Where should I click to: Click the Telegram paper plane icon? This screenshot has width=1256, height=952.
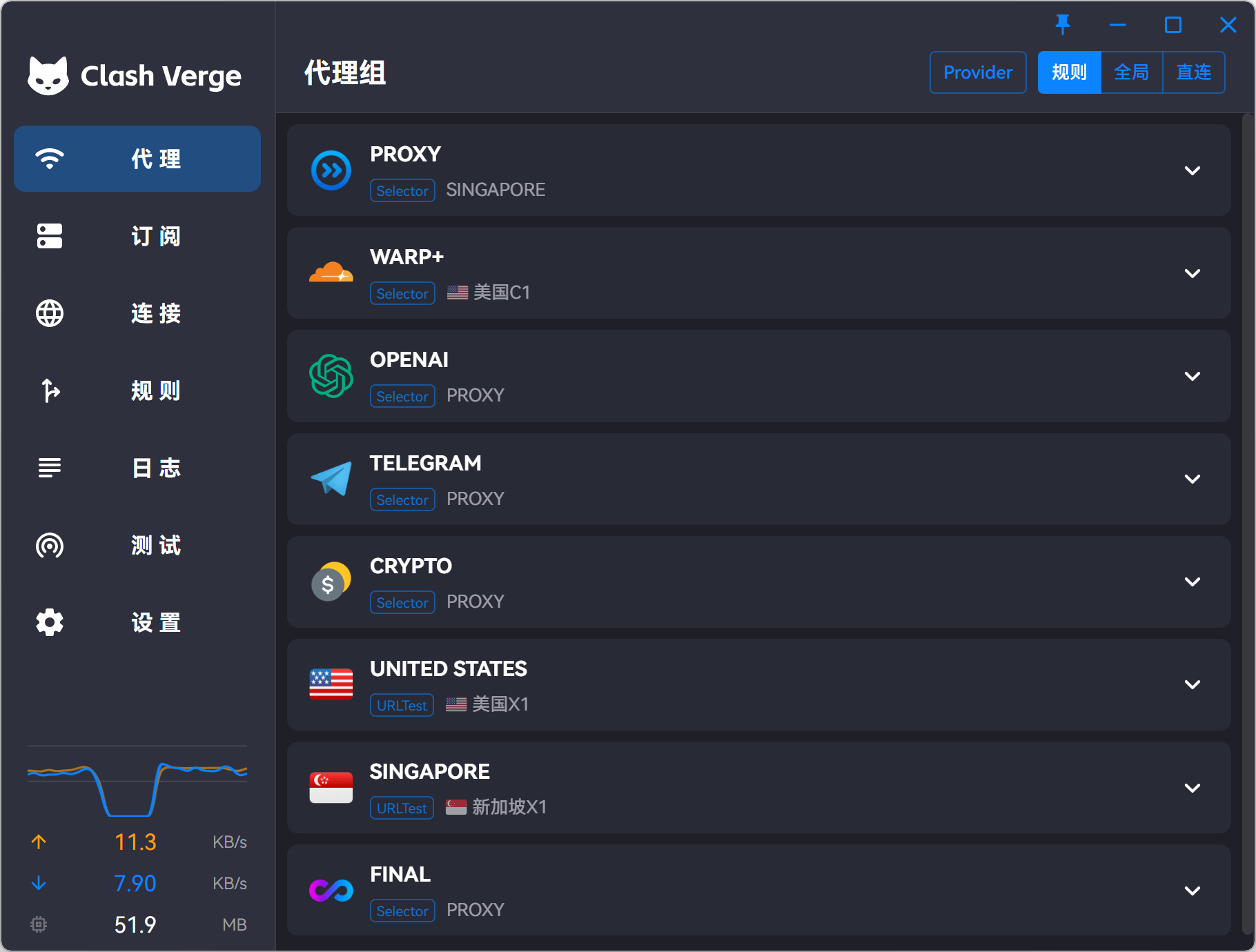[x=331, y=479]
